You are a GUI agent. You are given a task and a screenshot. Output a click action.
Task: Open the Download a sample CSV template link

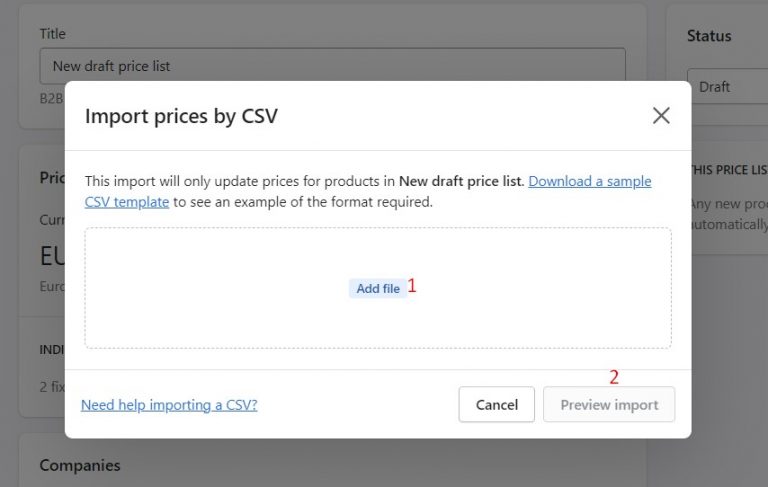(x=589, y=181)
